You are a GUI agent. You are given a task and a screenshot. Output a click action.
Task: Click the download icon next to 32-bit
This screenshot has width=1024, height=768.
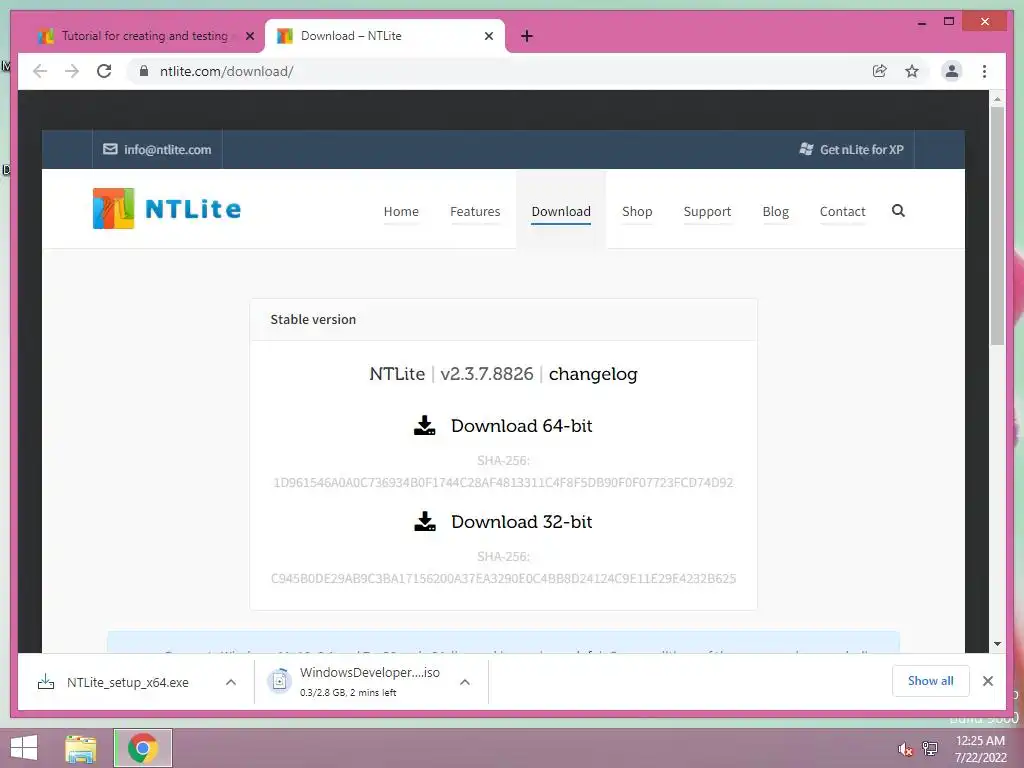424,521
